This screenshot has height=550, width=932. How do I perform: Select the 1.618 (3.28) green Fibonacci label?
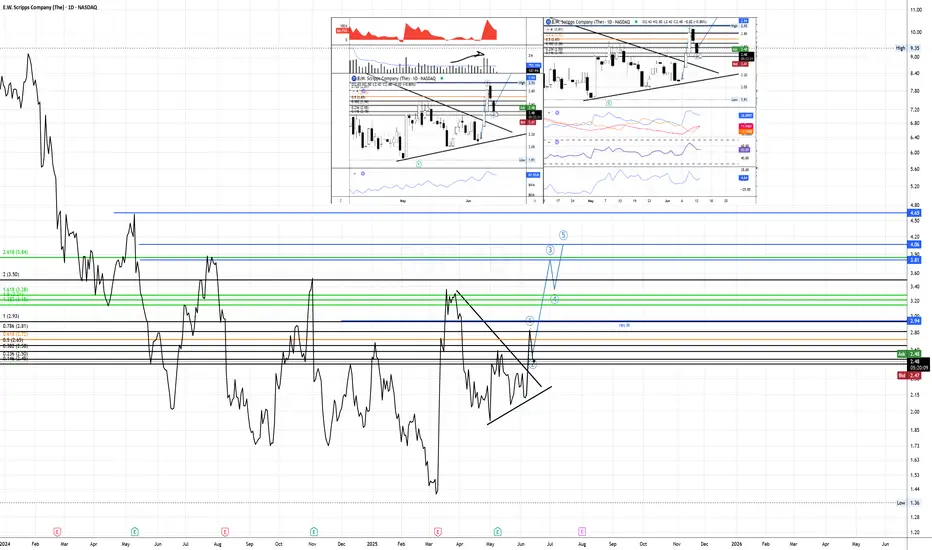pos(15,290)
